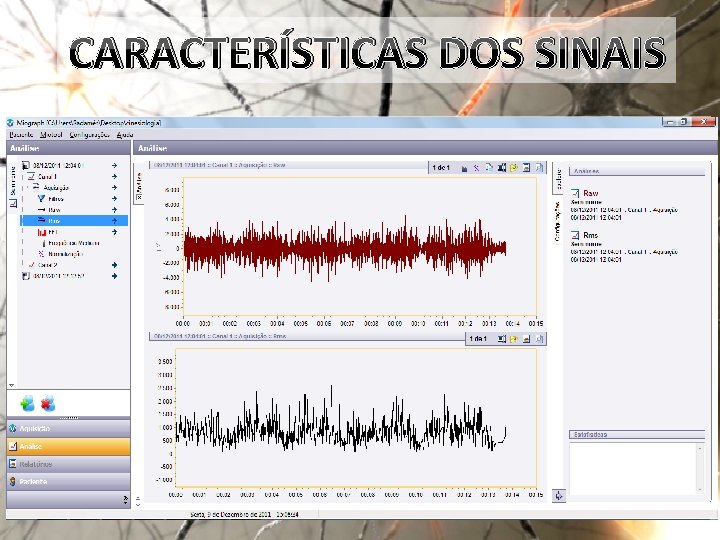Click the Estatísticas box scrollbar
The width and height of the screenshot is (720, 540).
click(700, 468)
